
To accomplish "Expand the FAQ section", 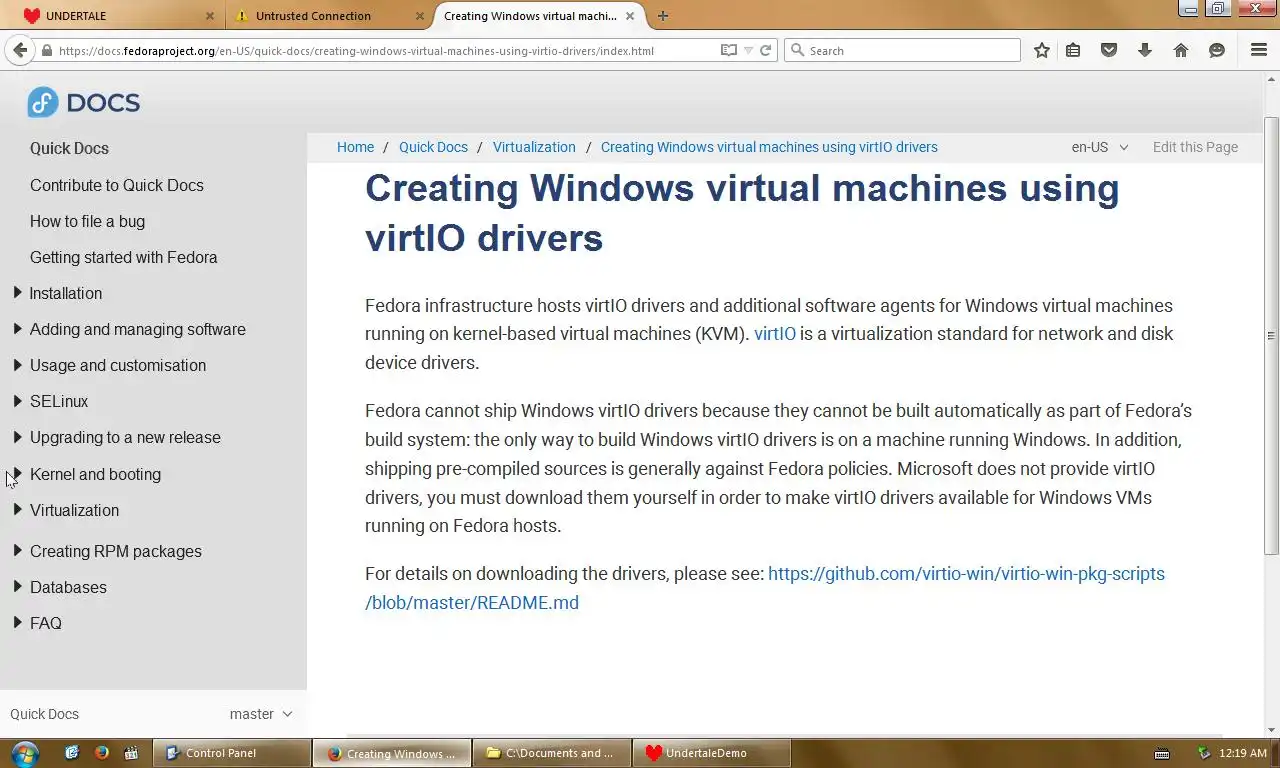I will click(x=17, y=623).
